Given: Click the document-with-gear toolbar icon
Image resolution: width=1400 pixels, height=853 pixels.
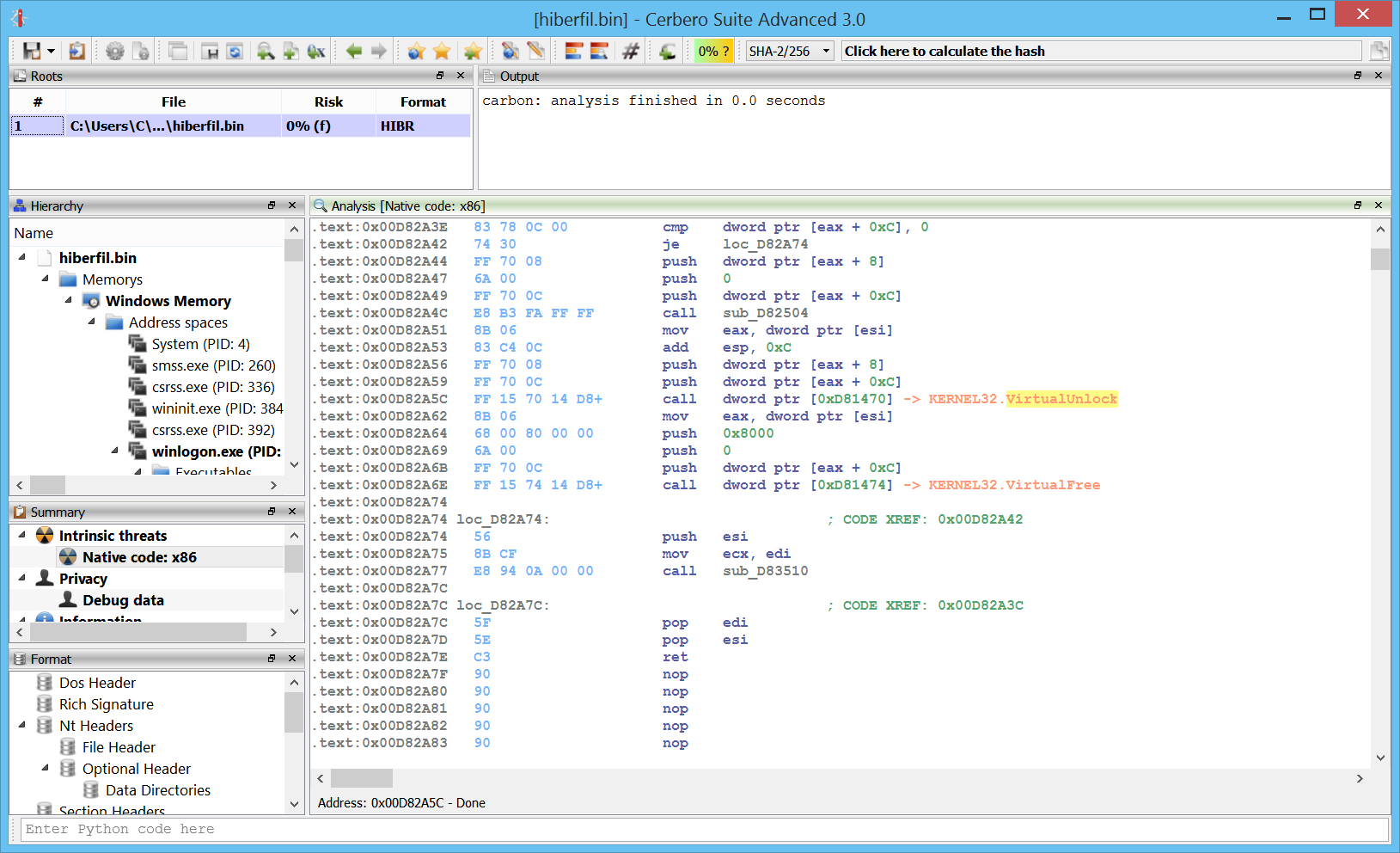Looking at the screenshot, I should coord(141,52).
